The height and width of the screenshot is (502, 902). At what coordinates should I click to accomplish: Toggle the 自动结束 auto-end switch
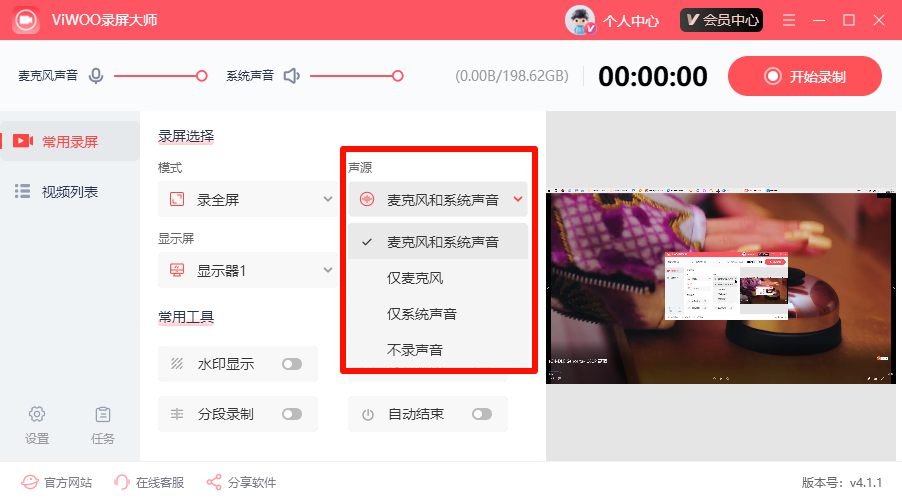482,414
